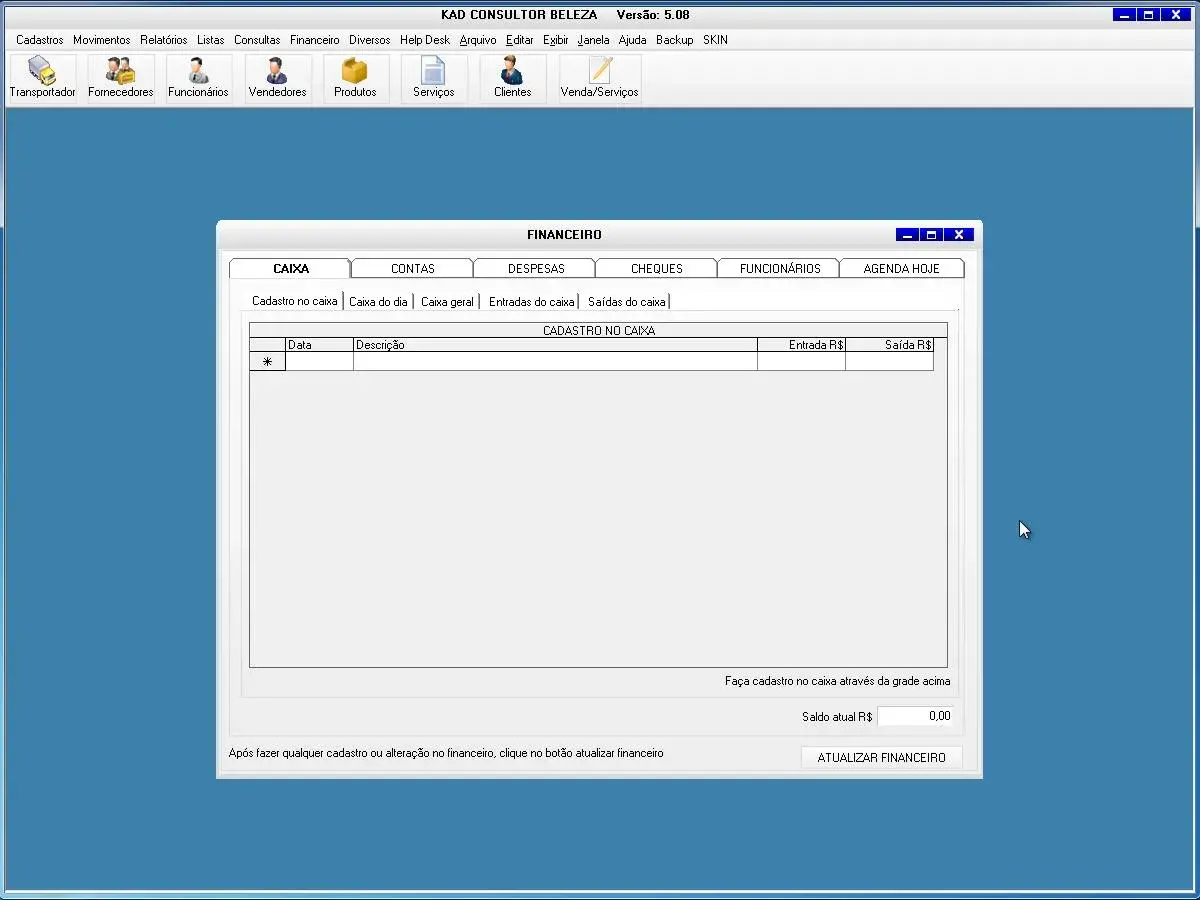The height and width of the screenshot is (900, 1200).
Task: Go to the CHEQUES tab
Action: [x=656, y=268]
